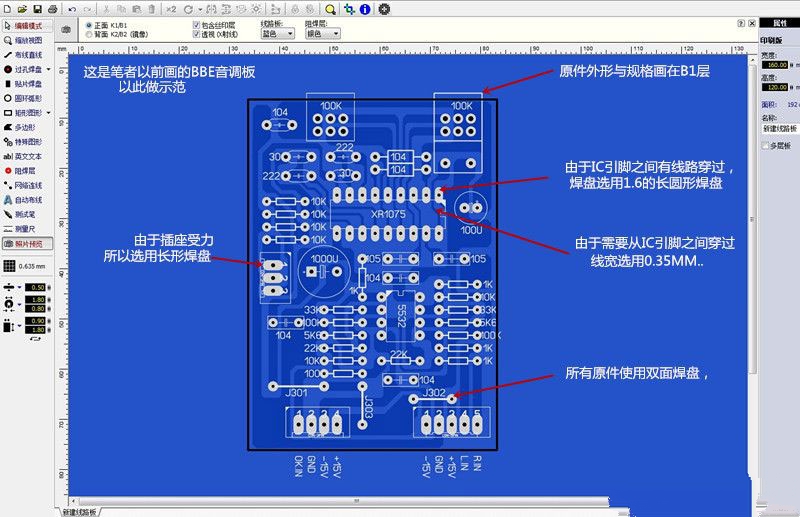
Task: Open the 阻焊层 solder mask color dropdown
Action: point(322,34)
